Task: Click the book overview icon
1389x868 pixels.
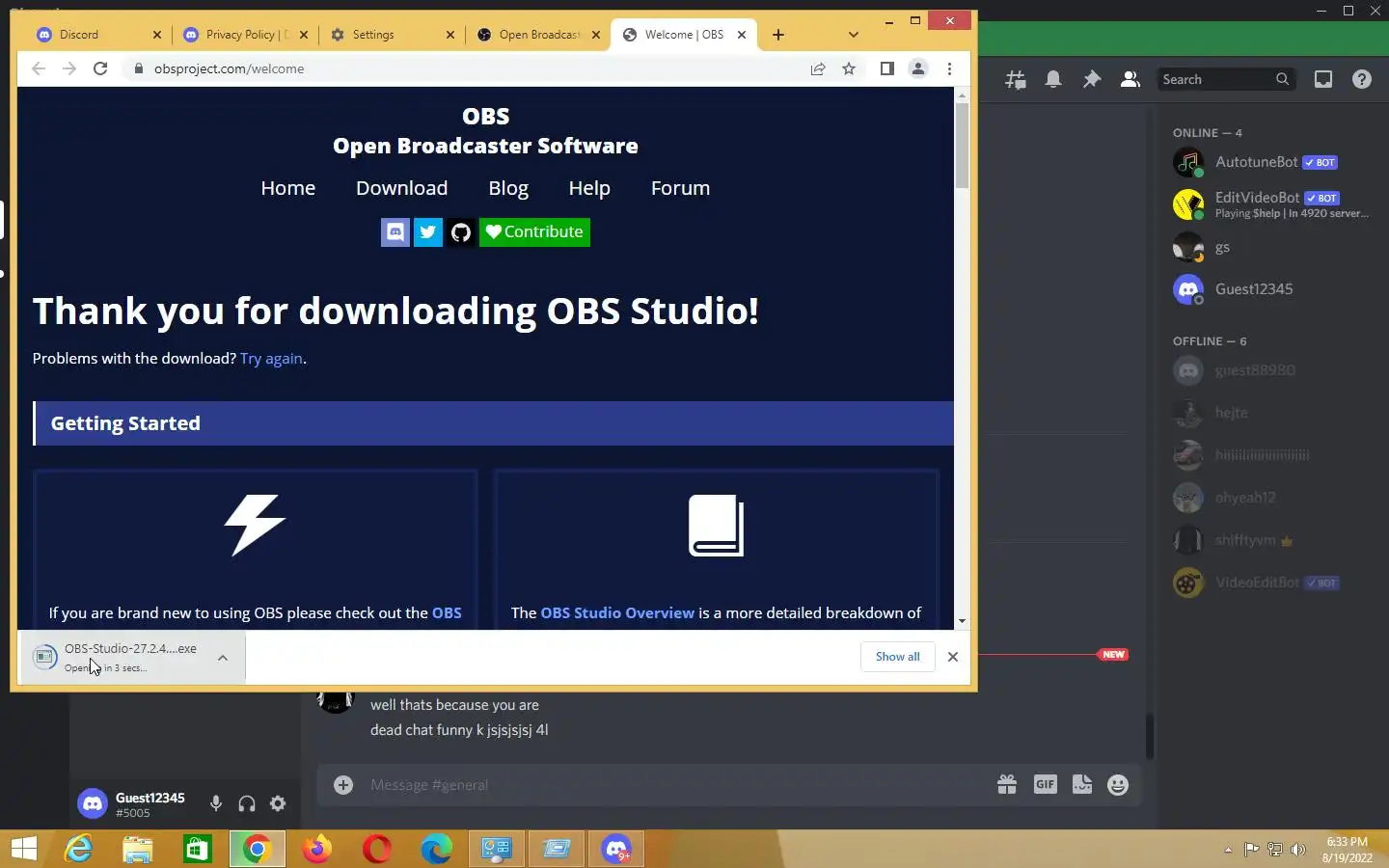Action: 717,526
